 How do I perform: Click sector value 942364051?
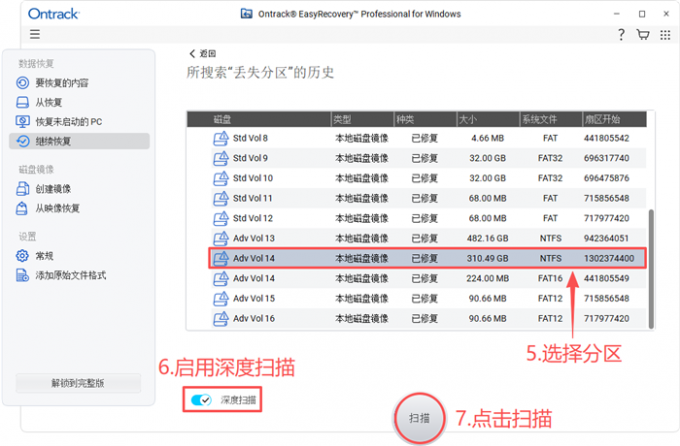click(x=606, y=238)
